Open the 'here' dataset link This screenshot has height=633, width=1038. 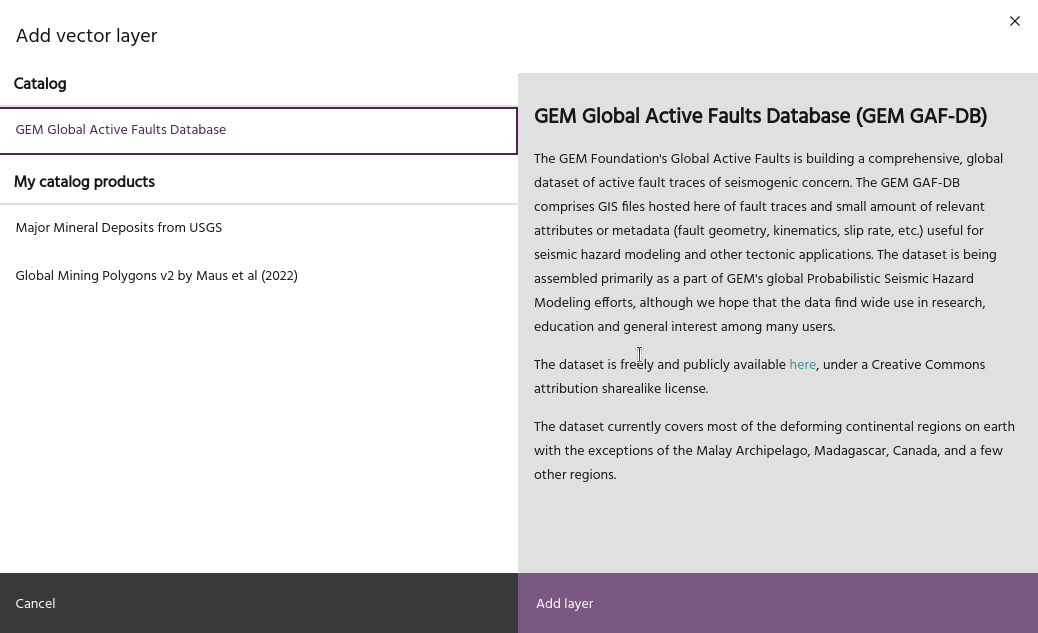click(802, 365)
